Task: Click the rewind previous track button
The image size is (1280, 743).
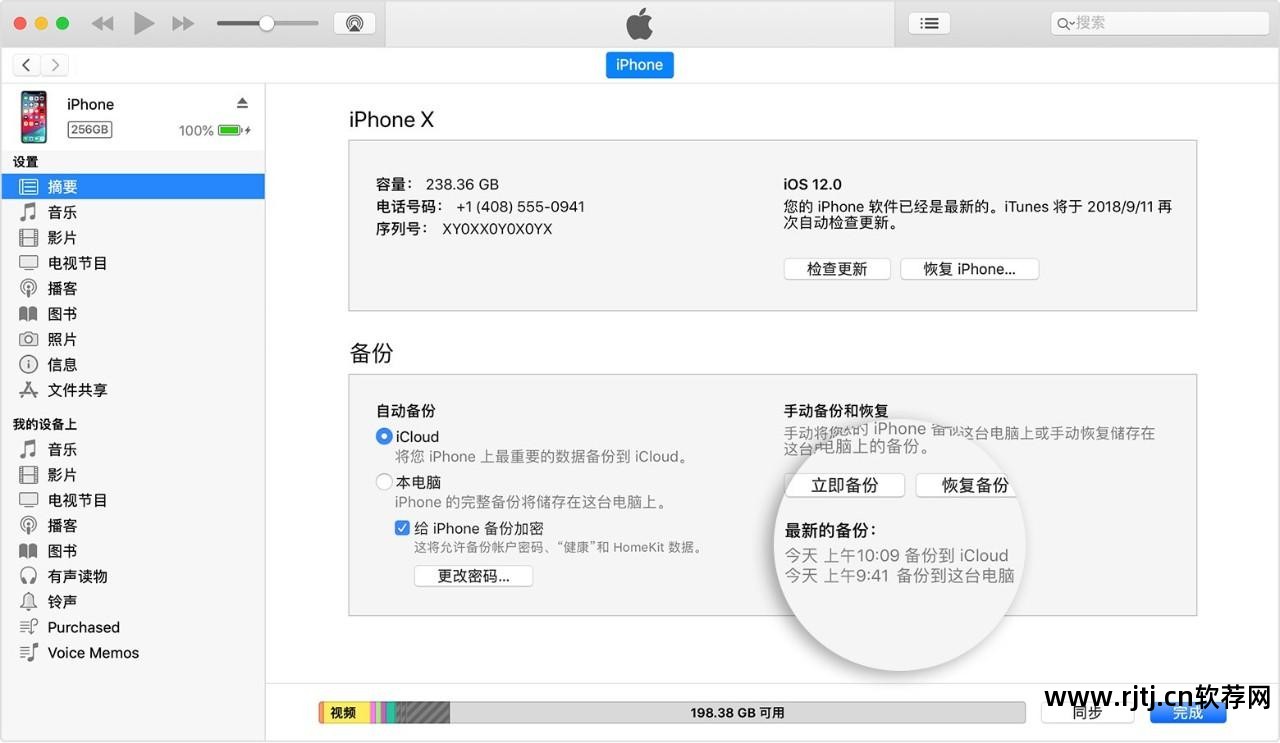Action: [102, 23]
